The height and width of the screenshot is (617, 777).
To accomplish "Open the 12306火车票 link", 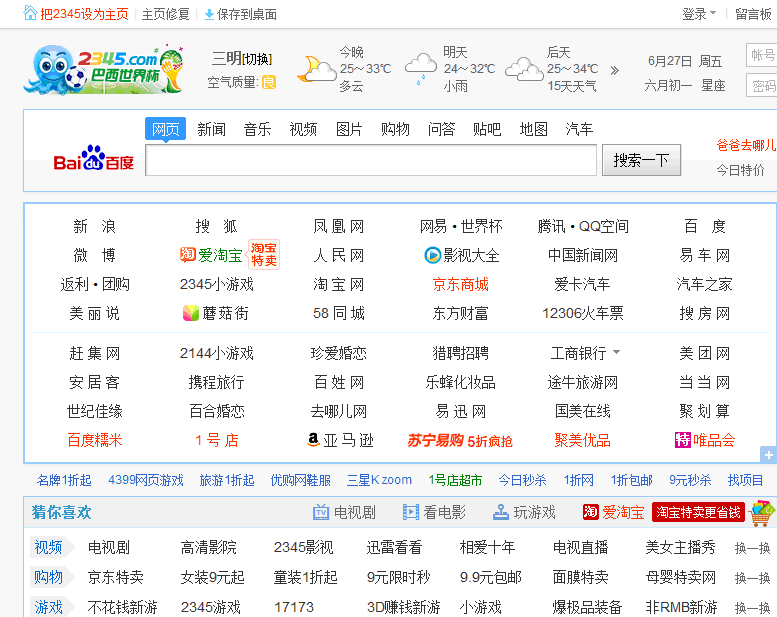I will point(583,313).
